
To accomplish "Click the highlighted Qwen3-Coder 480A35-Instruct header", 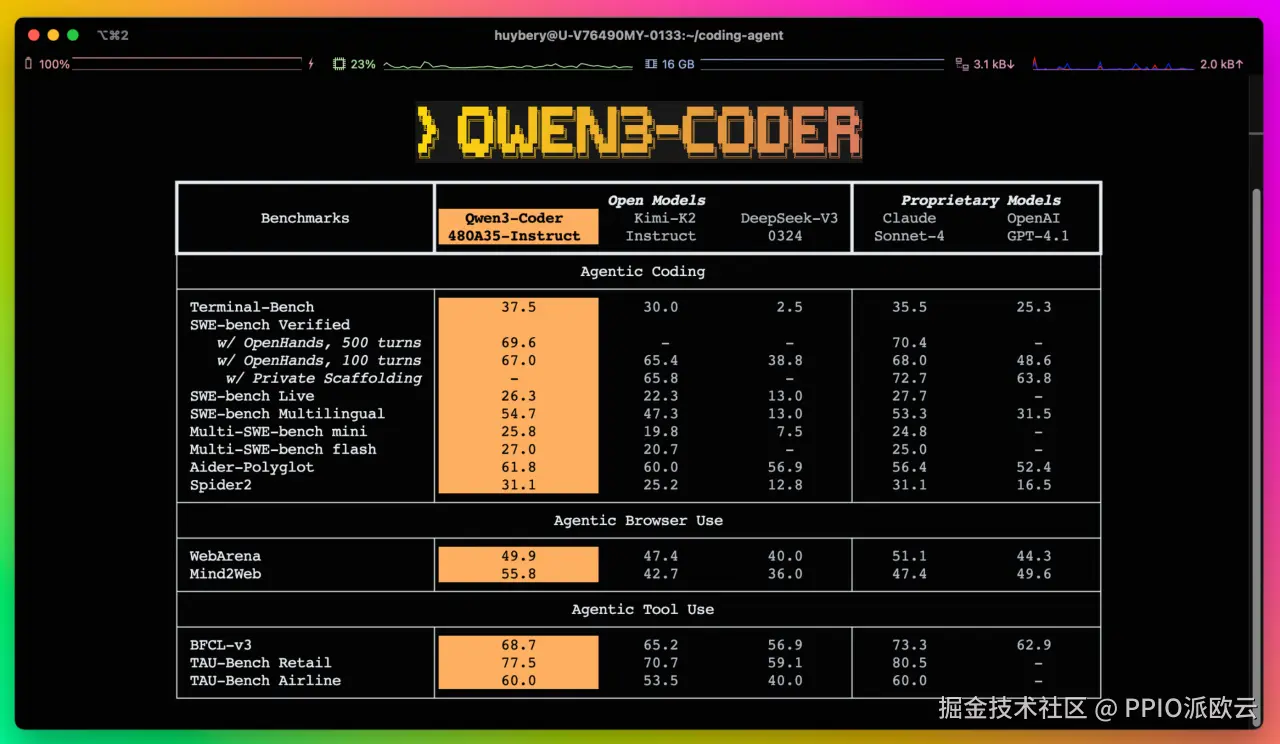I will click(518, 227).
